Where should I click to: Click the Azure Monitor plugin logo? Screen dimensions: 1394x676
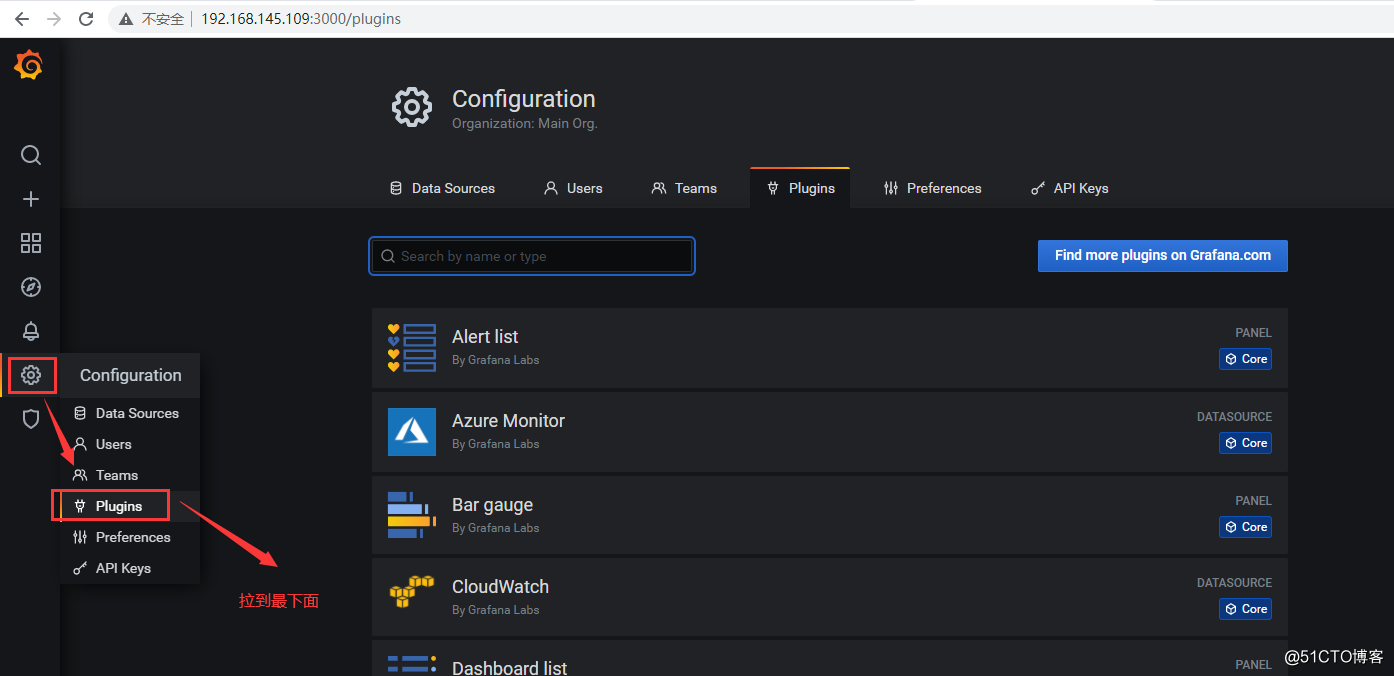pos(412,432)
